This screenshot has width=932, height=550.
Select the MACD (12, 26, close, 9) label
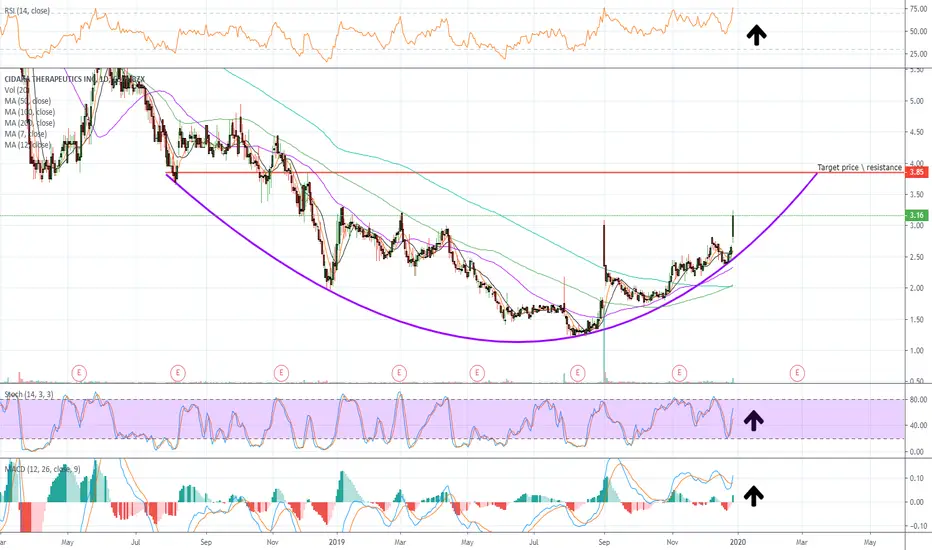[x=42, y=469]
